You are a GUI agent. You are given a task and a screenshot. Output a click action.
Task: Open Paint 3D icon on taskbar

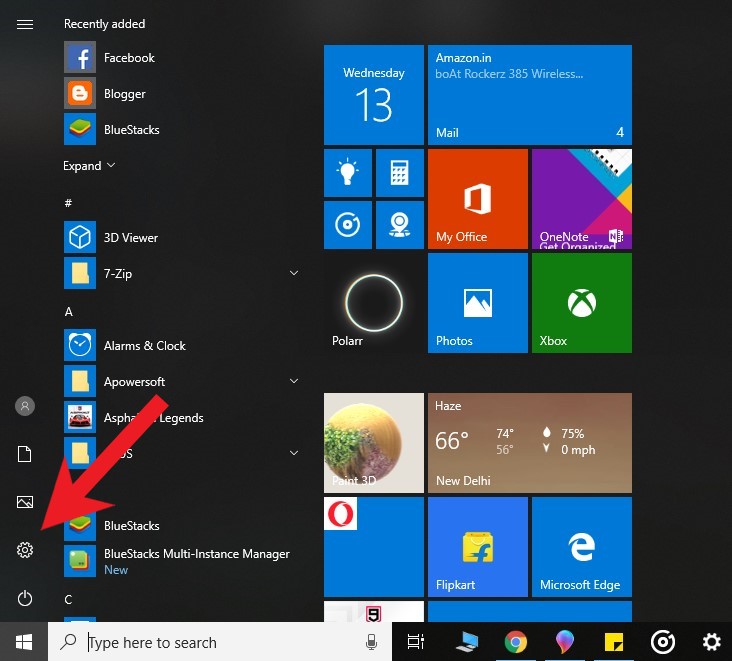click(x=565, y=641)
